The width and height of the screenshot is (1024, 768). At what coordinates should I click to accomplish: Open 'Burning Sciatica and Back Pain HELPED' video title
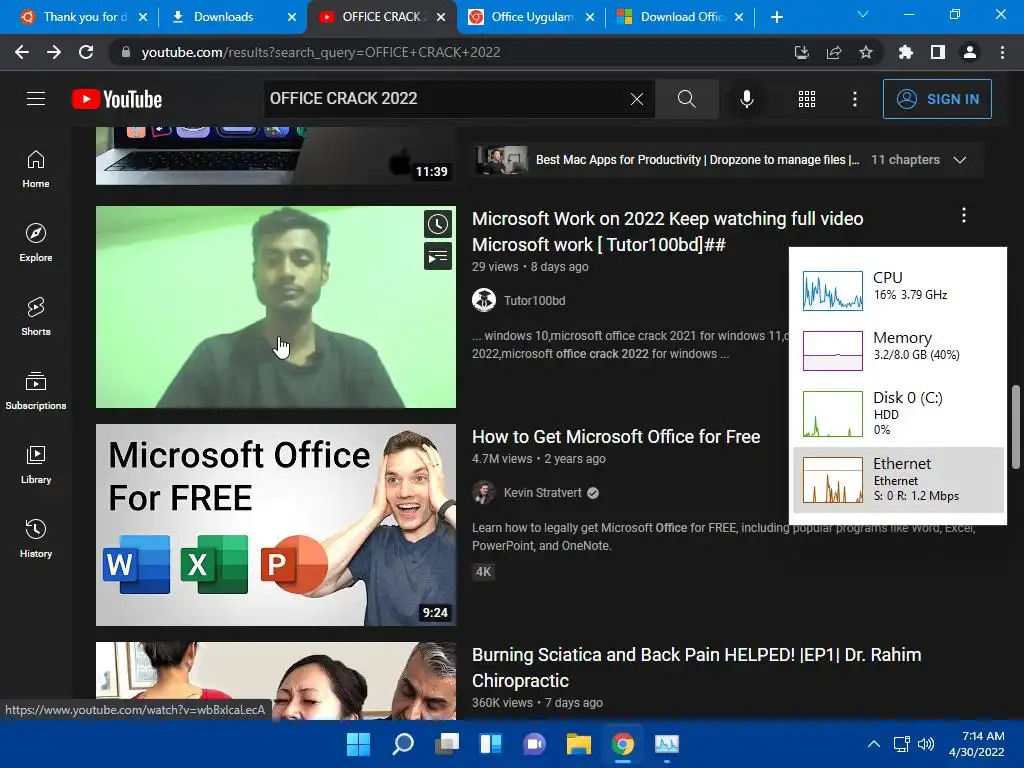pyautogui.click(x=697, y=667)
